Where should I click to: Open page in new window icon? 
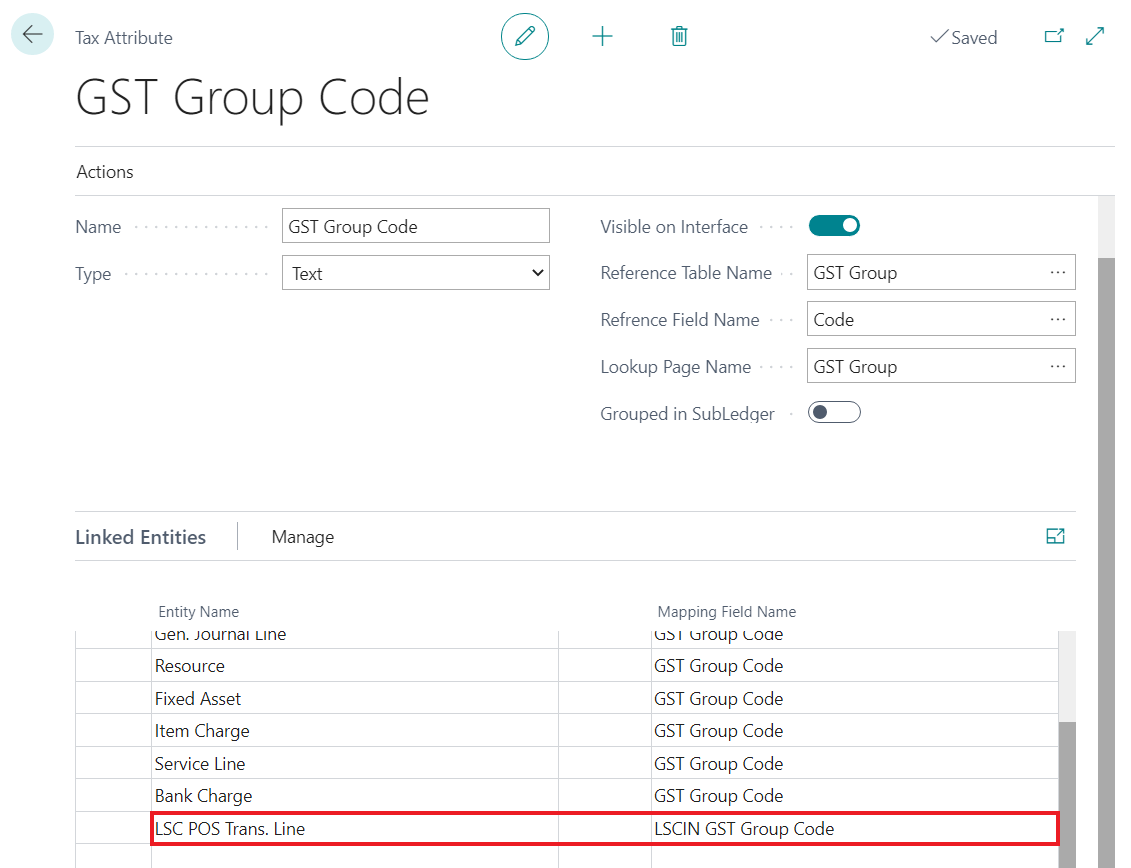pos(1053,36)
